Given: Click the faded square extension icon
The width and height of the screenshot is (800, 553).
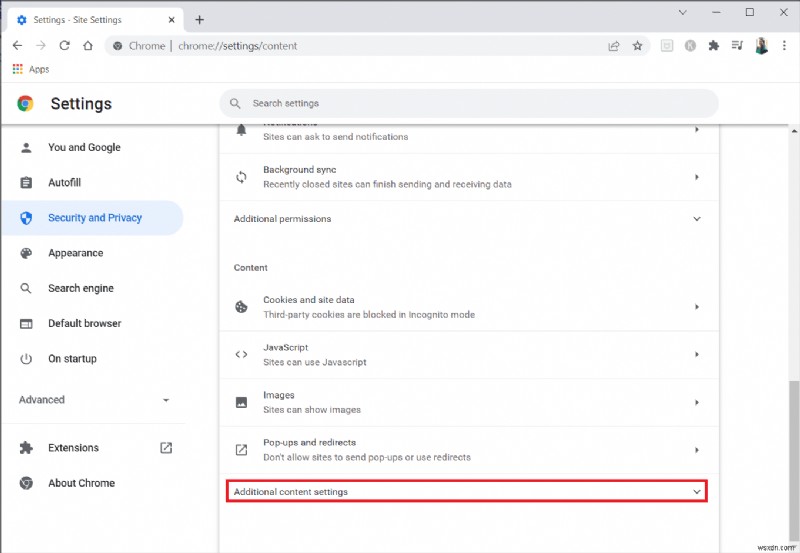Looking at the screenshot, I should pos(667,46).
